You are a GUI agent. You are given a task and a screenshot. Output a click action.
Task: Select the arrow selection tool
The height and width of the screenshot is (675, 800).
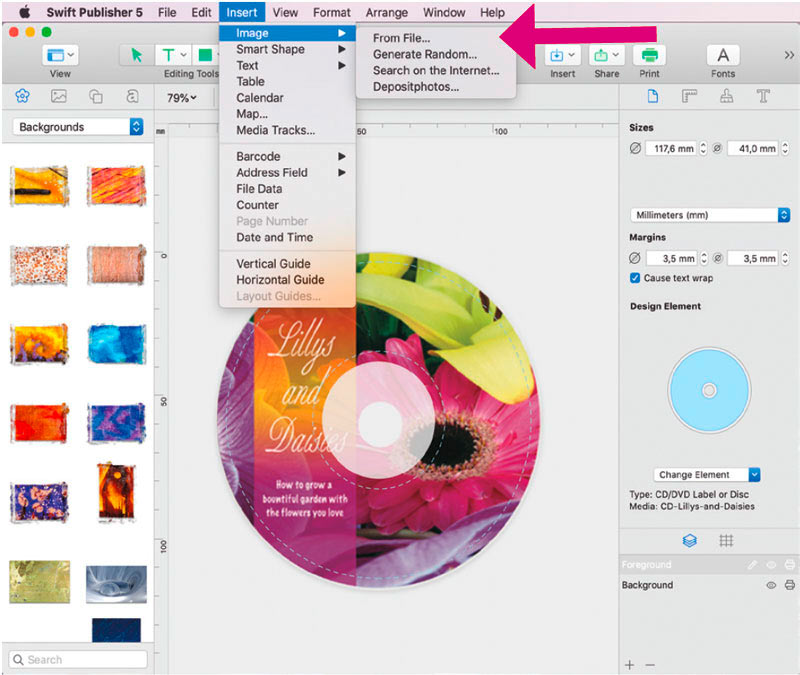pos(136,55)
